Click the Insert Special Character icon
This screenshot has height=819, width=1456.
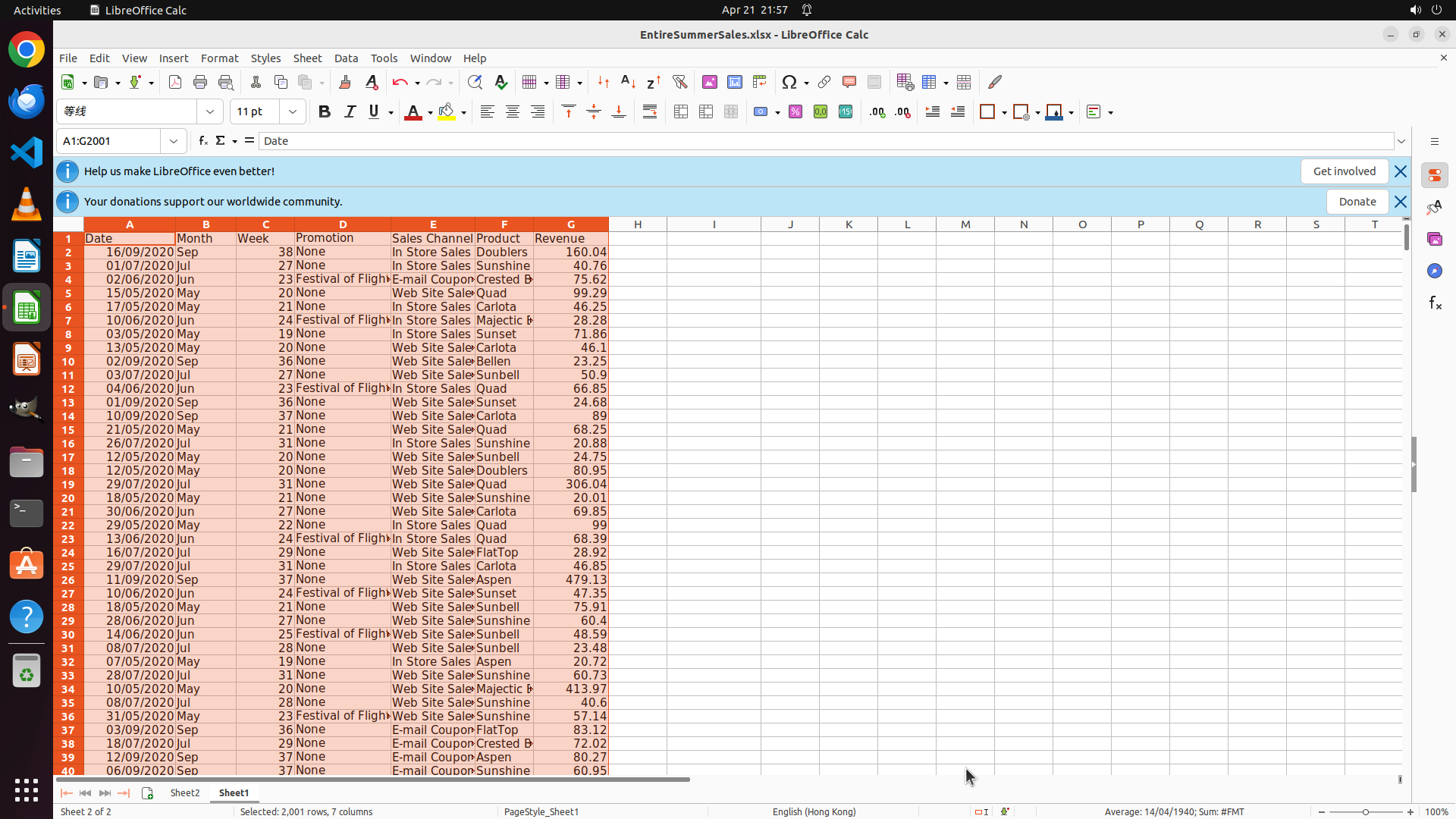pos(789,82)
